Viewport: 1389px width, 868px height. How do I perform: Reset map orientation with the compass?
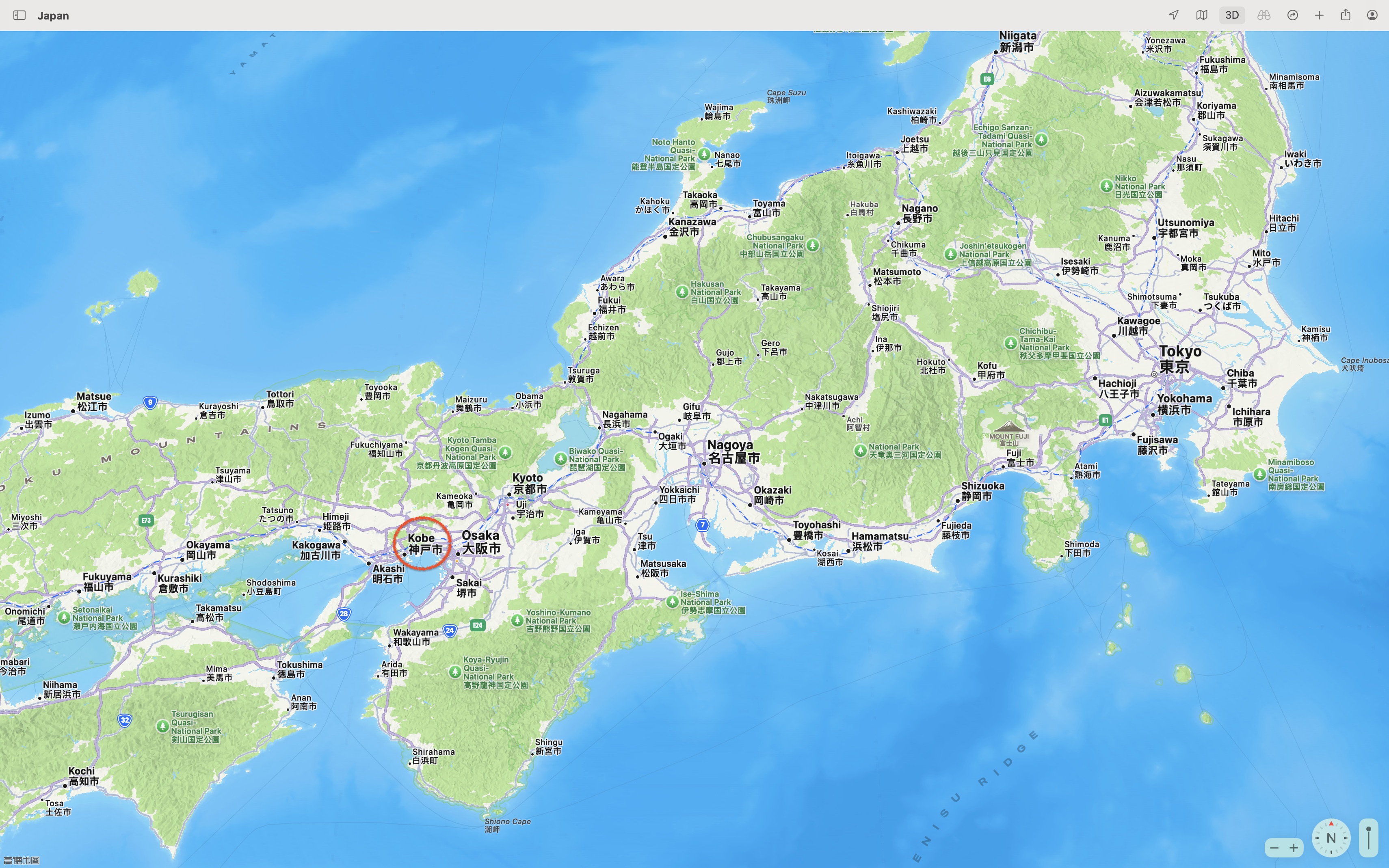[x=1331, y=837]
